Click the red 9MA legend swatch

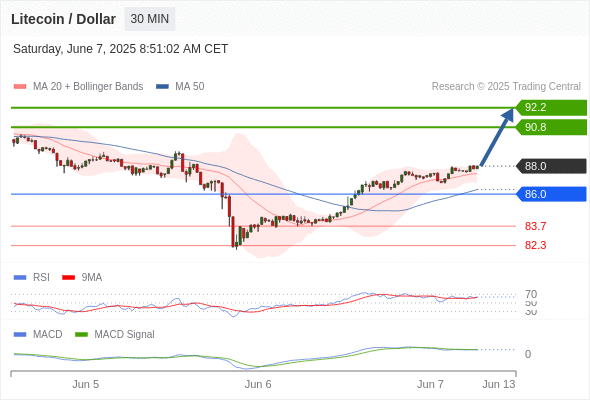point(68,278)
